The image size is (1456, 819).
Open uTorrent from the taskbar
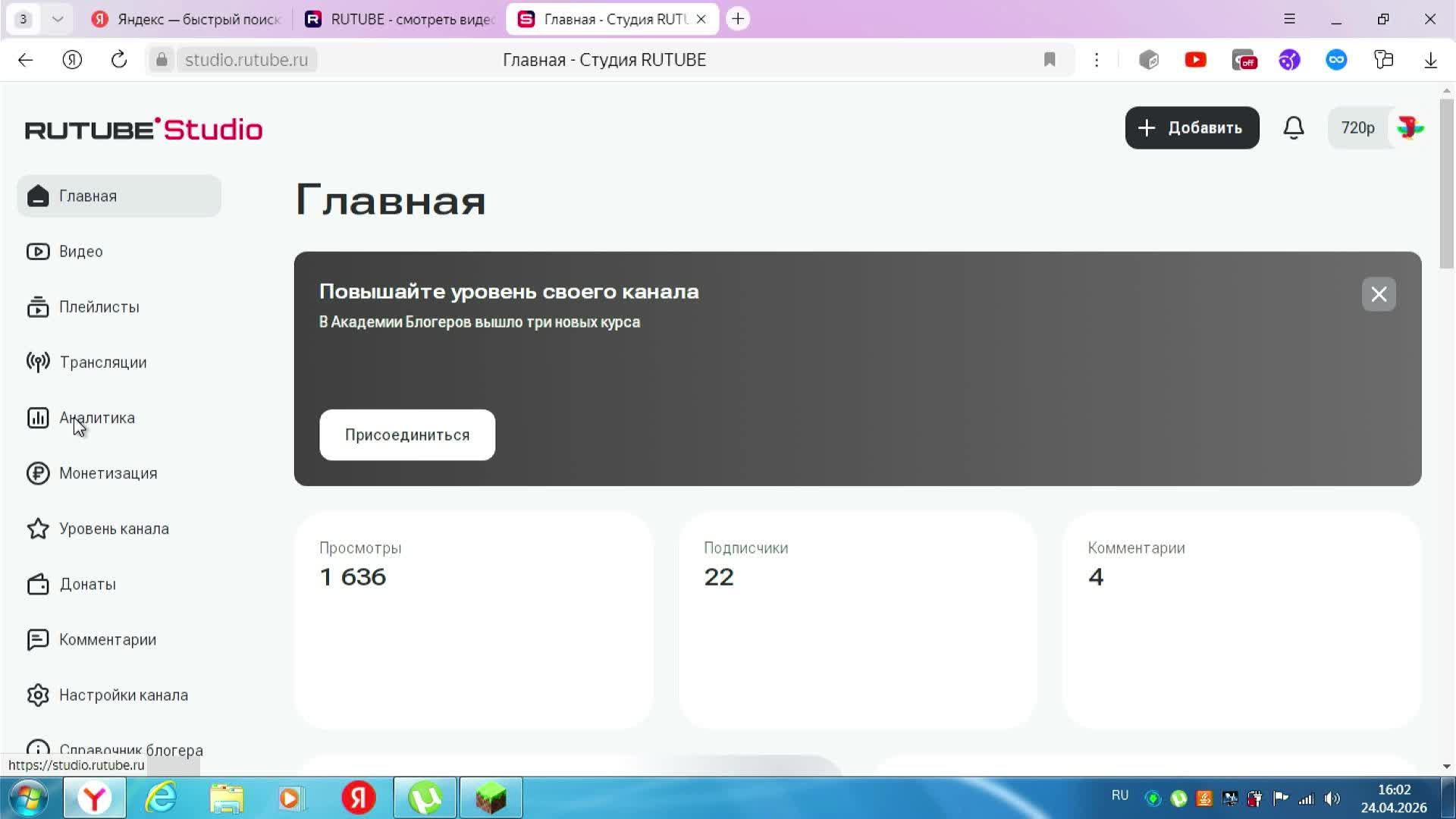[425, 797]
